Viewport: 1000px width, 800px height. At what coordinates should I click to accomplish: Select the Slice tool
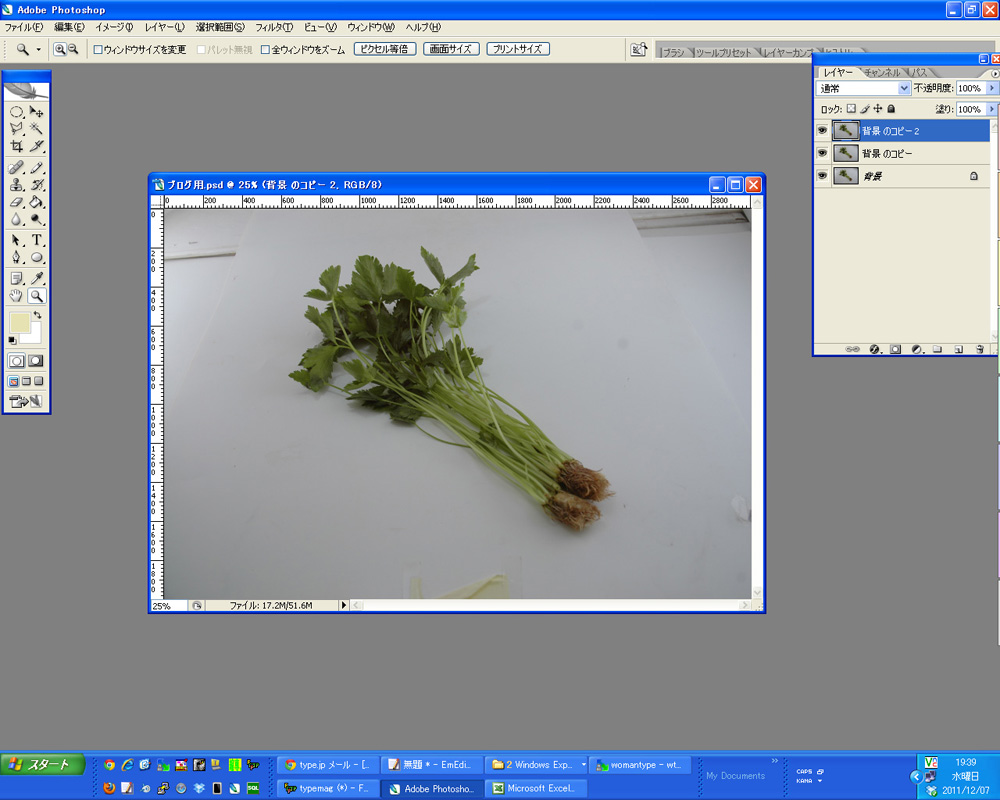coord(37,146)
